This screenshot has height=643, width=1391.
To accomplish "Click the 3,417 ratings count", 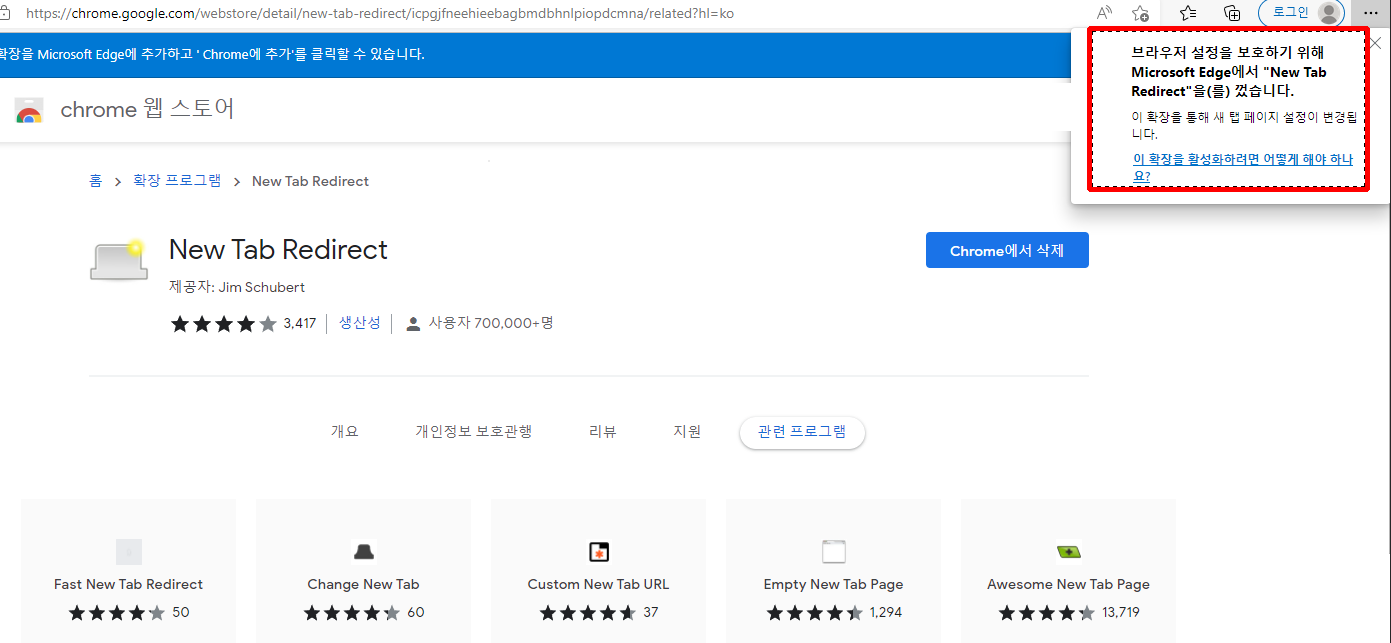I will point(300,323).
